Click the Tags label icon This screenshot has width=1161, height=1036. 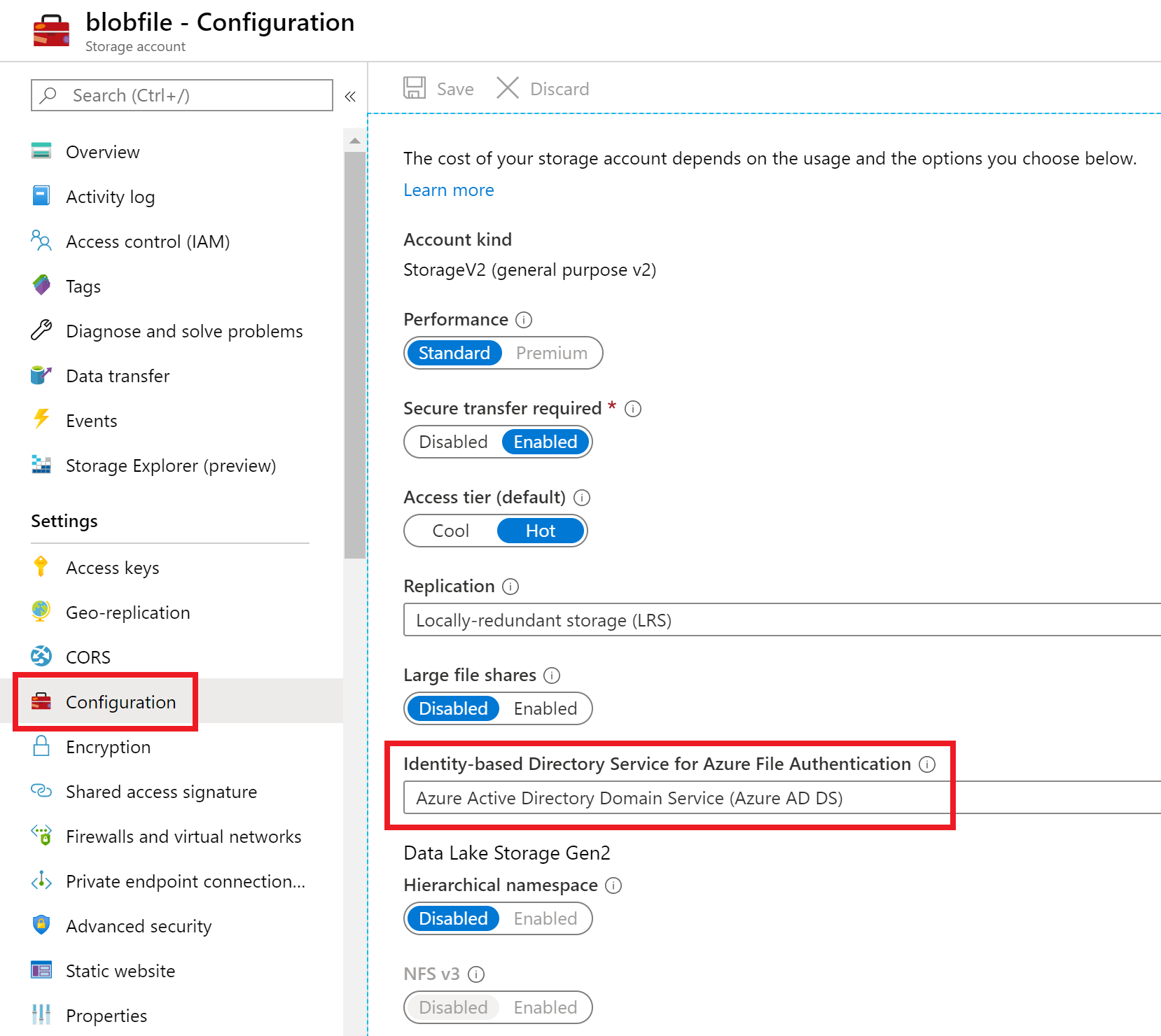41,285
